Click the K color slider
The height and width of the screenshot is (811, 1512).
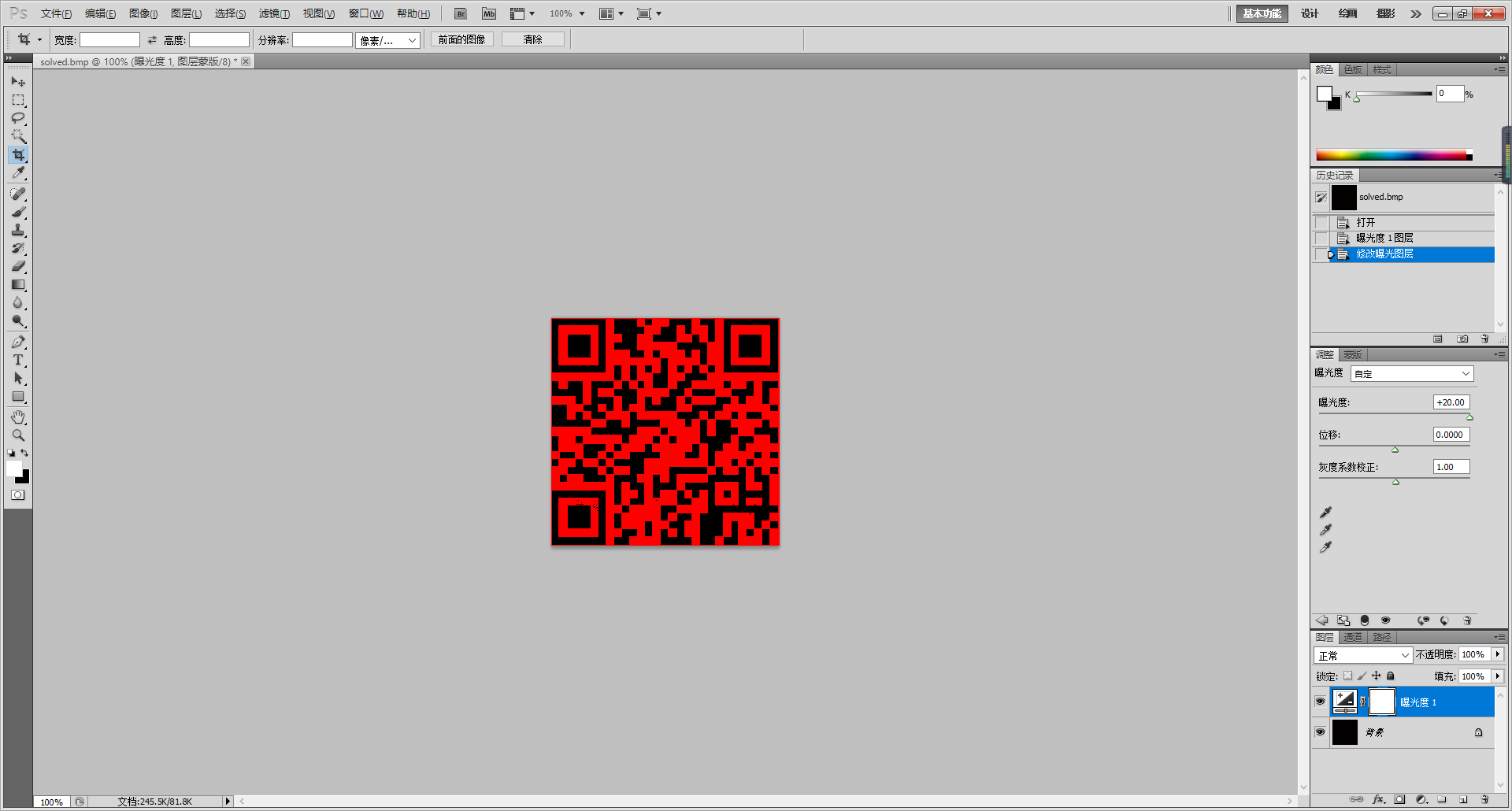pos(1394,94)
